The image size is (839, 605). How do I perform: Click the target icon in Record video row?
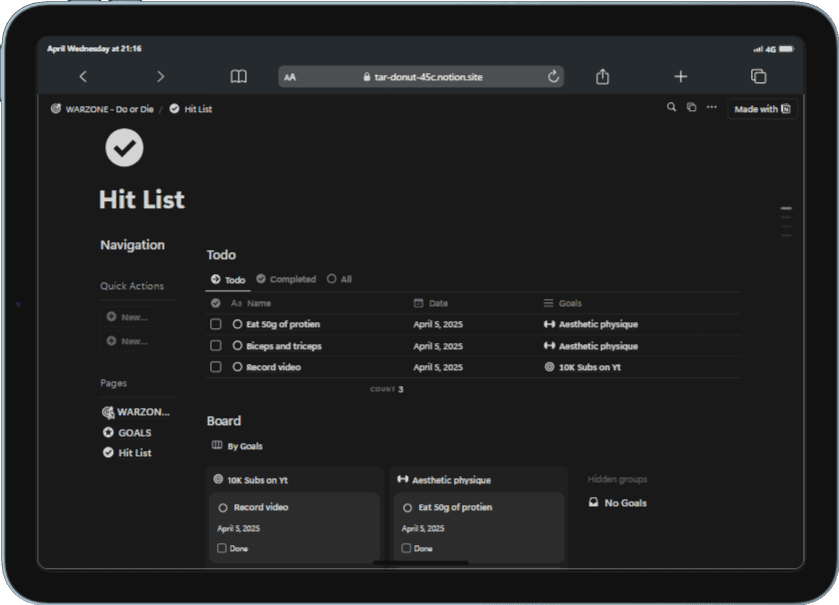[x=549, y=367]
